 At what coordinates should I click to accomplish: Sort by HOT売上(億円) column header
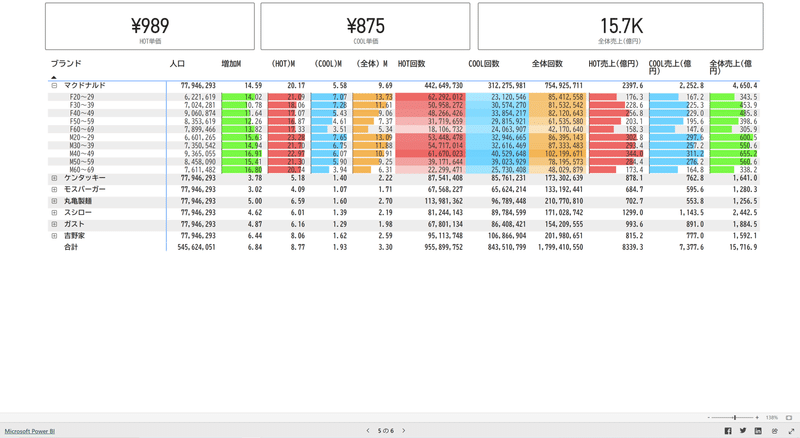[613, 64]
